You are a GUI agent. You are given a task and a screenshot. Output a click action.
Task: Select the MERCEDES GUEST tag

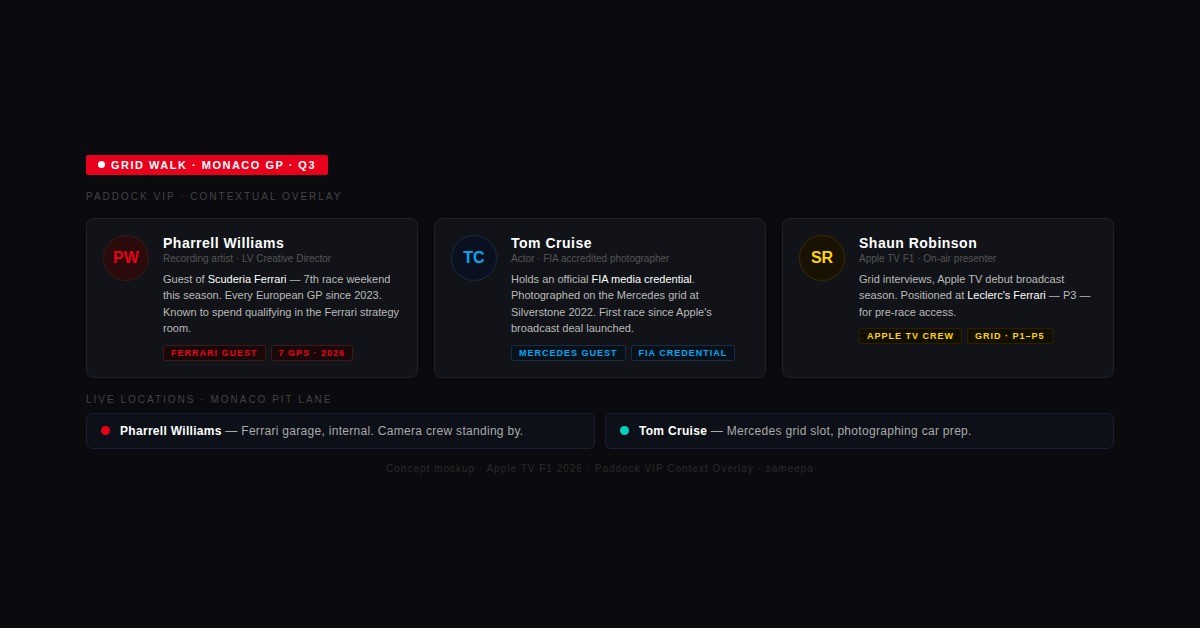tap(568, 353)
